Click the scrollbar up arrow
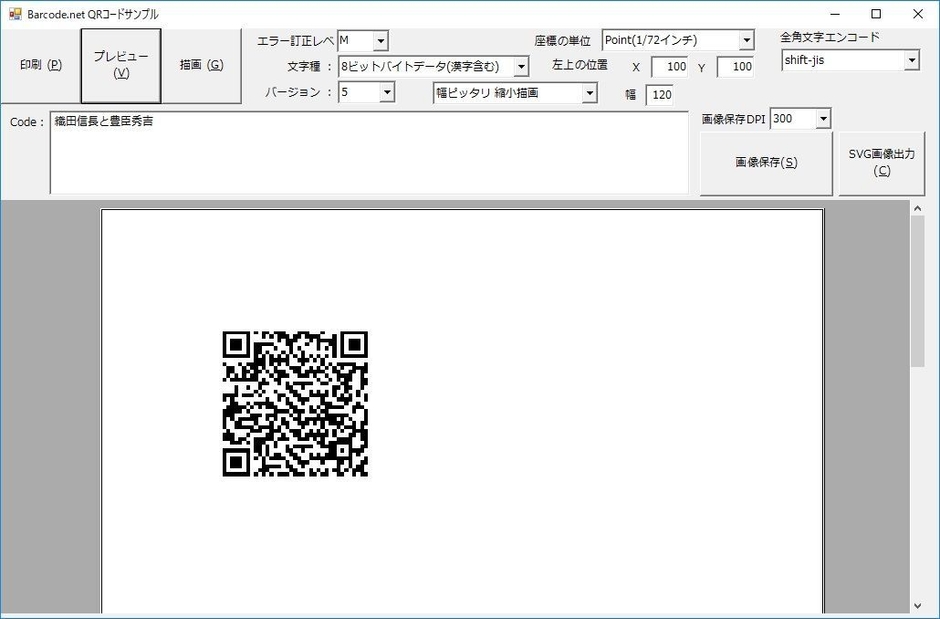 (x=918, y=209)
